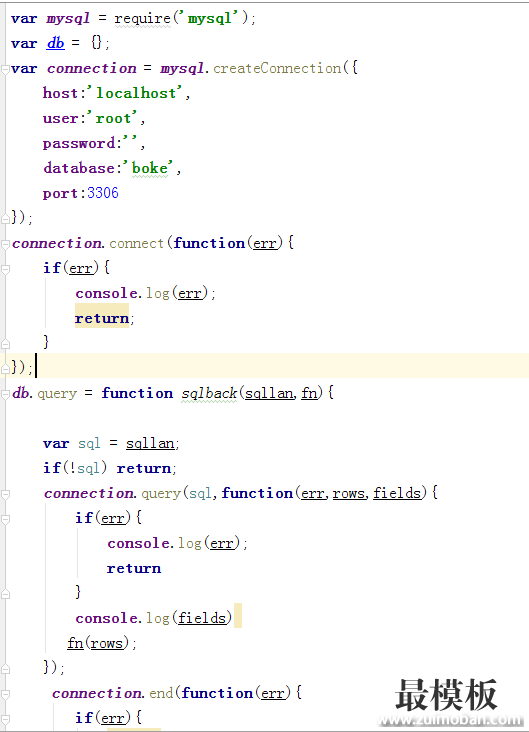Image resolution: width=529 pixels, height=732 pixels.
Task: Collapse the first if(err) block fold marker
Action: click(5, 269)
